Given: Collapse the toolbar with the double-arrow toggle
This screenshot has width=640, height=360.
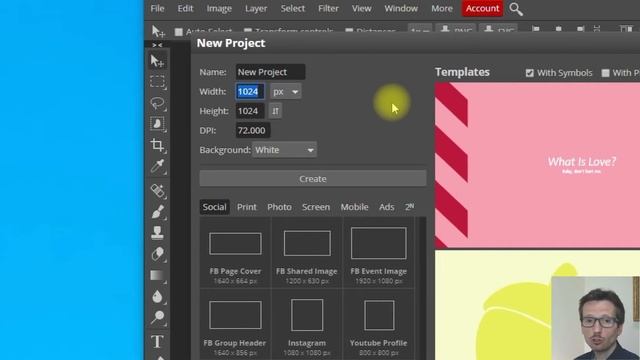Looking at the screenshot, I should click(x=157, y=45).
